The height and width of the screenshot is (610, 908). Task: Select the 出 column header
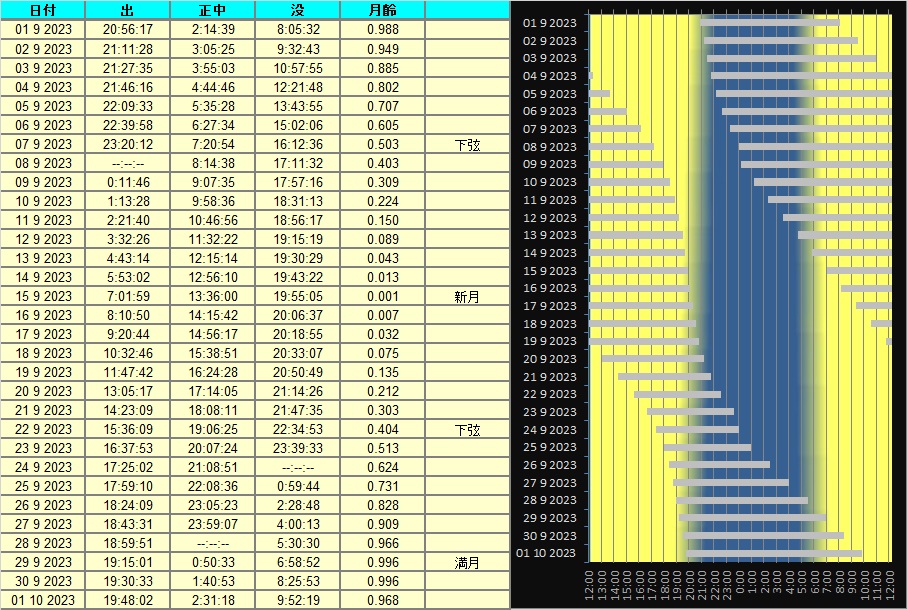[127, 9]
